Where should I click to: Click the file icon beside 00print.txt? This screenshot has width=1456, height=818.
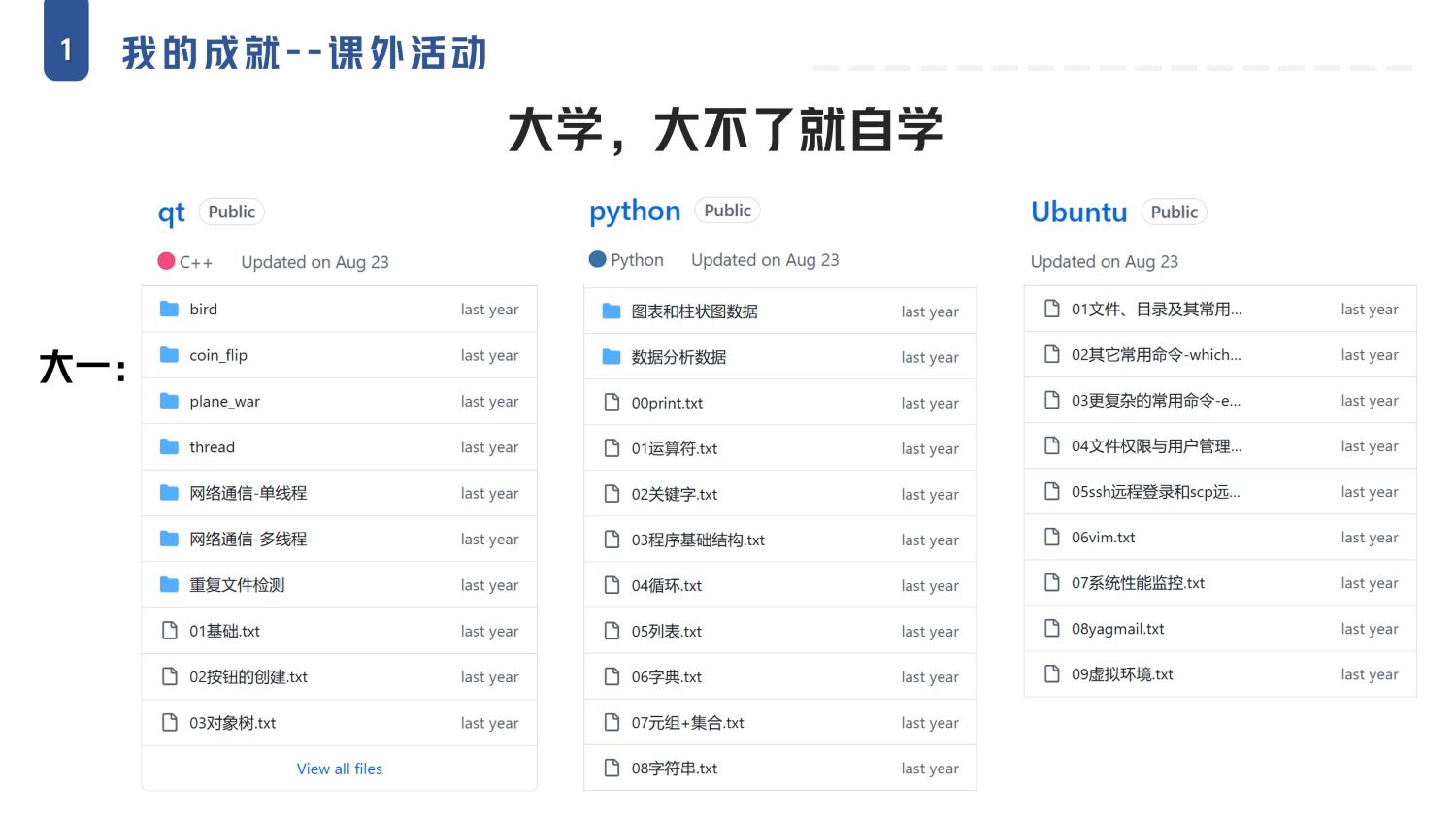click(612, 403)
